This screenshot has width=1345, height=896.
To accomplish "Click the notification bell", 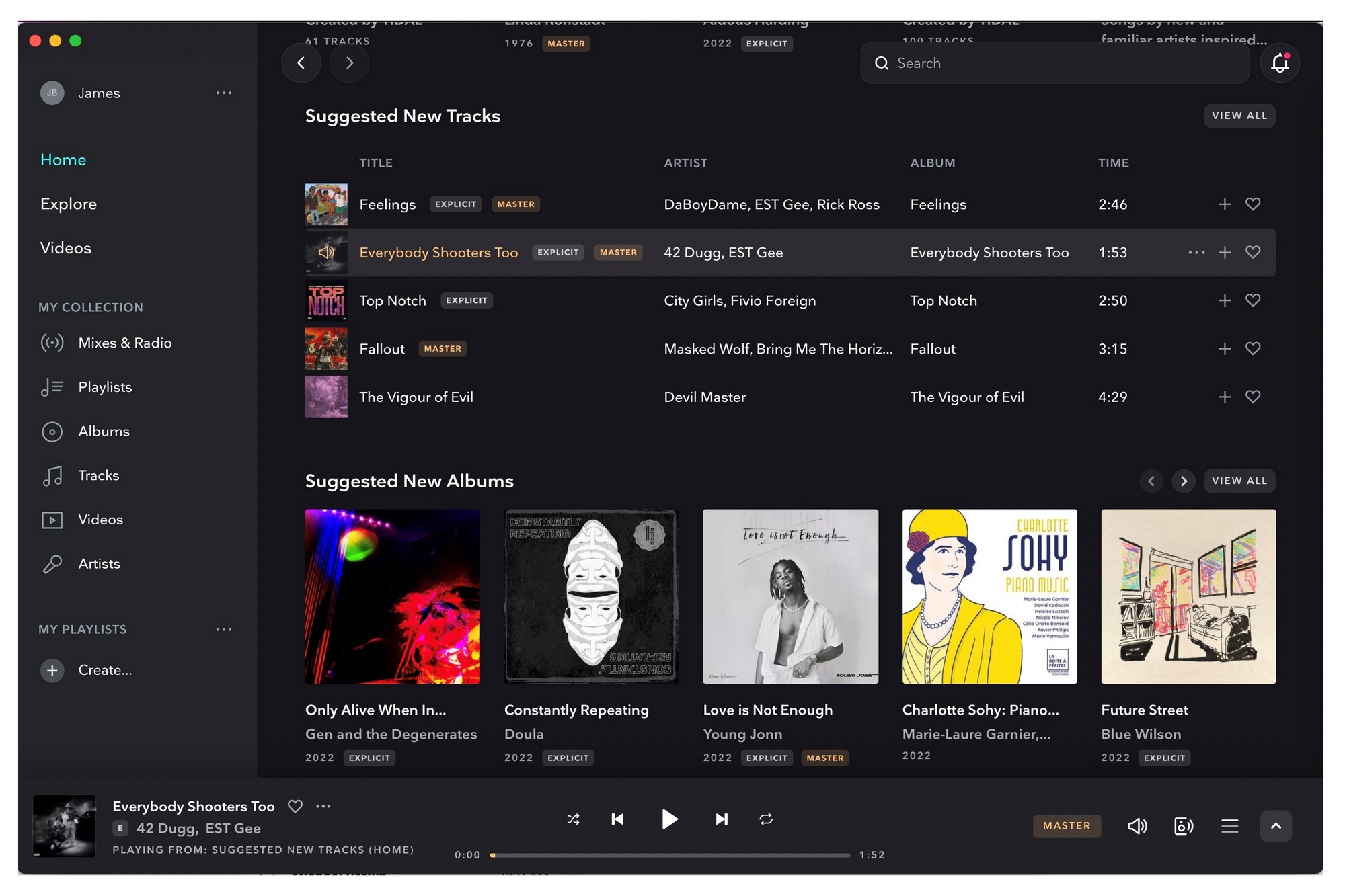I will point(1279,63).
